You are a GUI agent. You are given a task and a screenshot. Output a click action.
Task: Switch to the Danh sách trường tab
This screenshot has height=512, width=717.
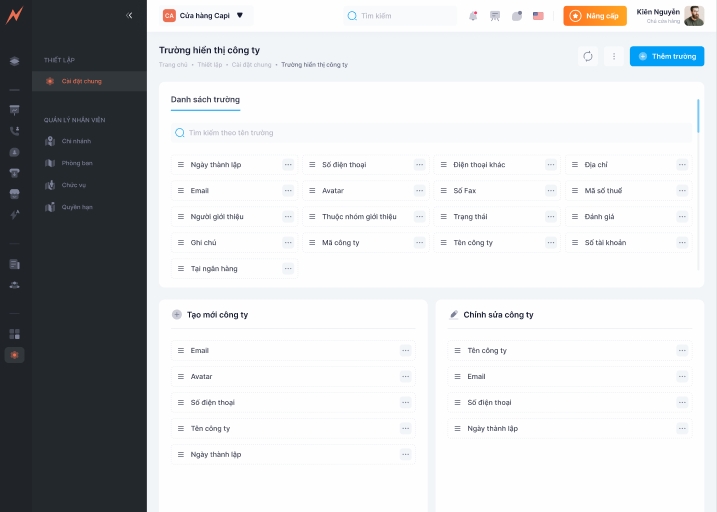(x=205, y=100)
